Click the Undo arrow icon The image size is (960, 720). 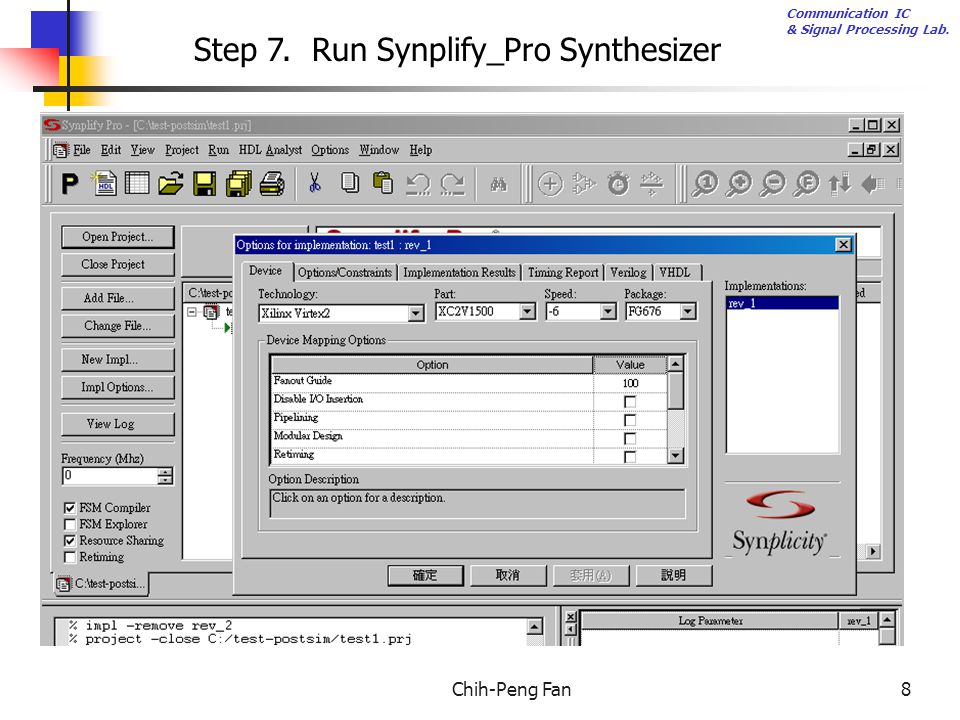pos(418,183)
